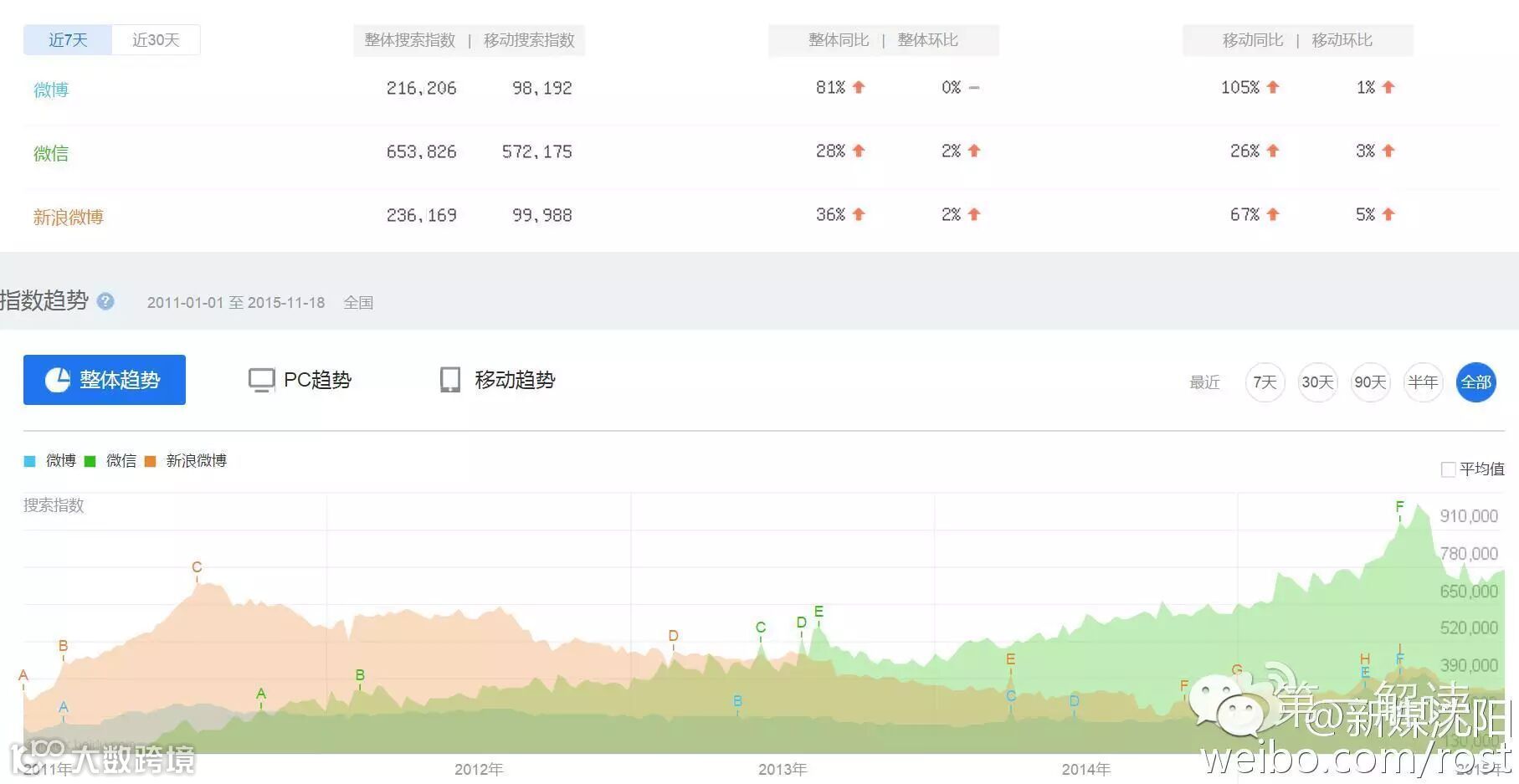Click the green C marker on chart

coord(761,628)
